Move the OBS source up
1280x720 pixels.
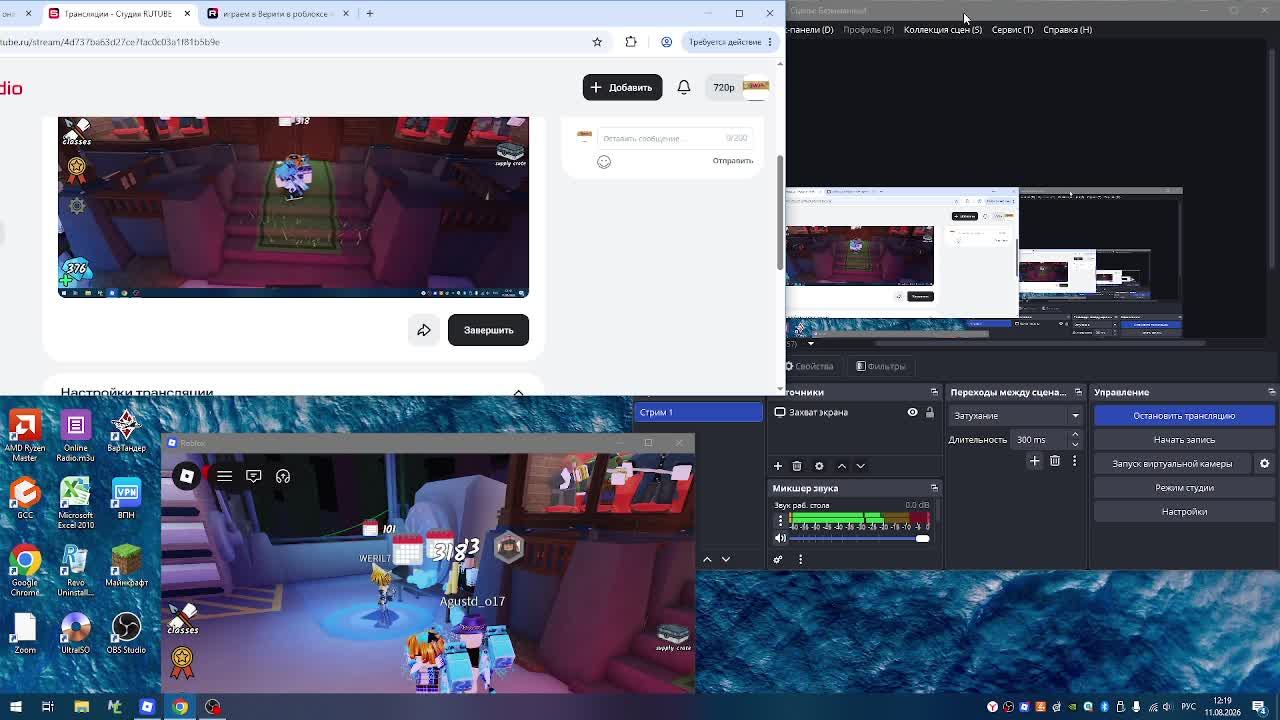[x=842, y=466]
